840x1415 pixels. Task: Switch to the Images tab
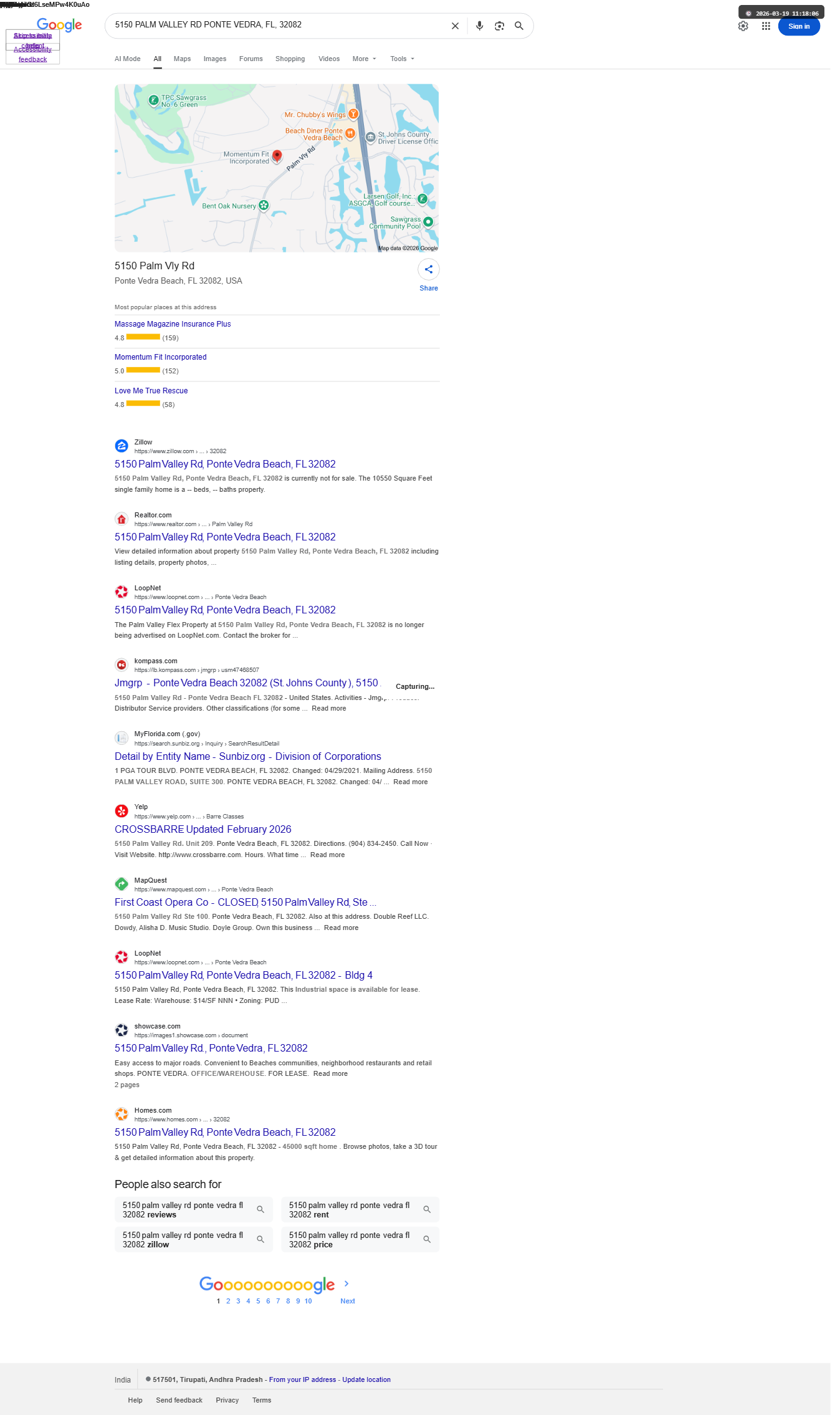[x=215, y=59]
